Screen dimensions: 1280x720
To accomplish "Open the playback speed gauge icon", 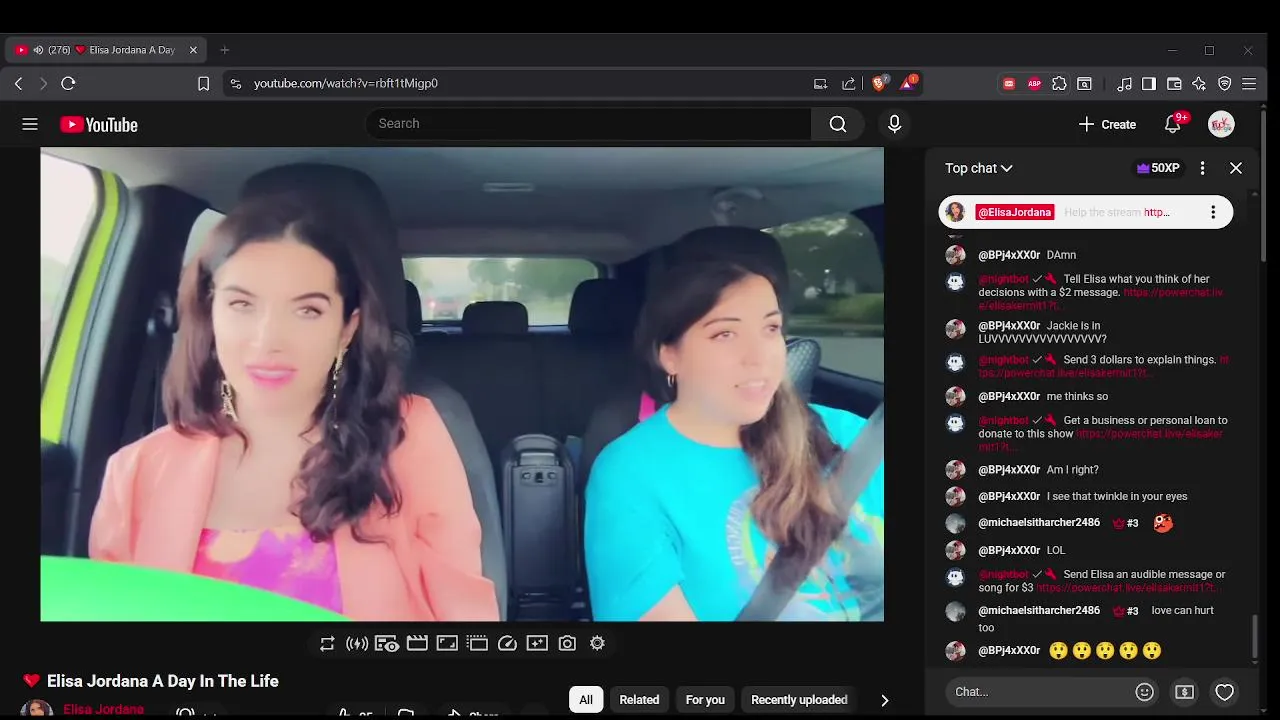I will (x=507, y=644).
